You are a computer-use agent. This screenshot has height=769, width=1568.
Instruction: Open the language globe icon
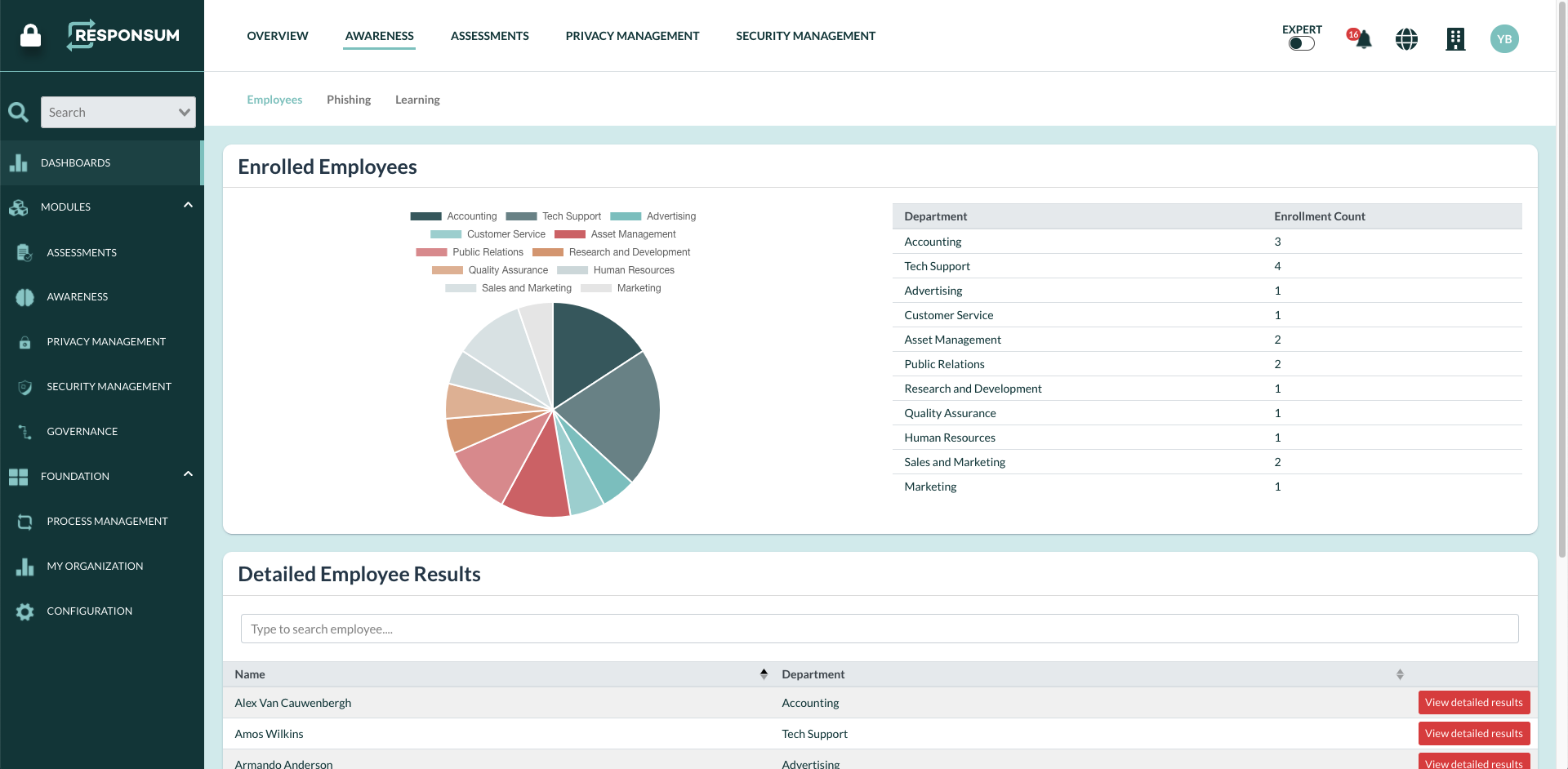pyautogui.click(x=1406, y=38)
